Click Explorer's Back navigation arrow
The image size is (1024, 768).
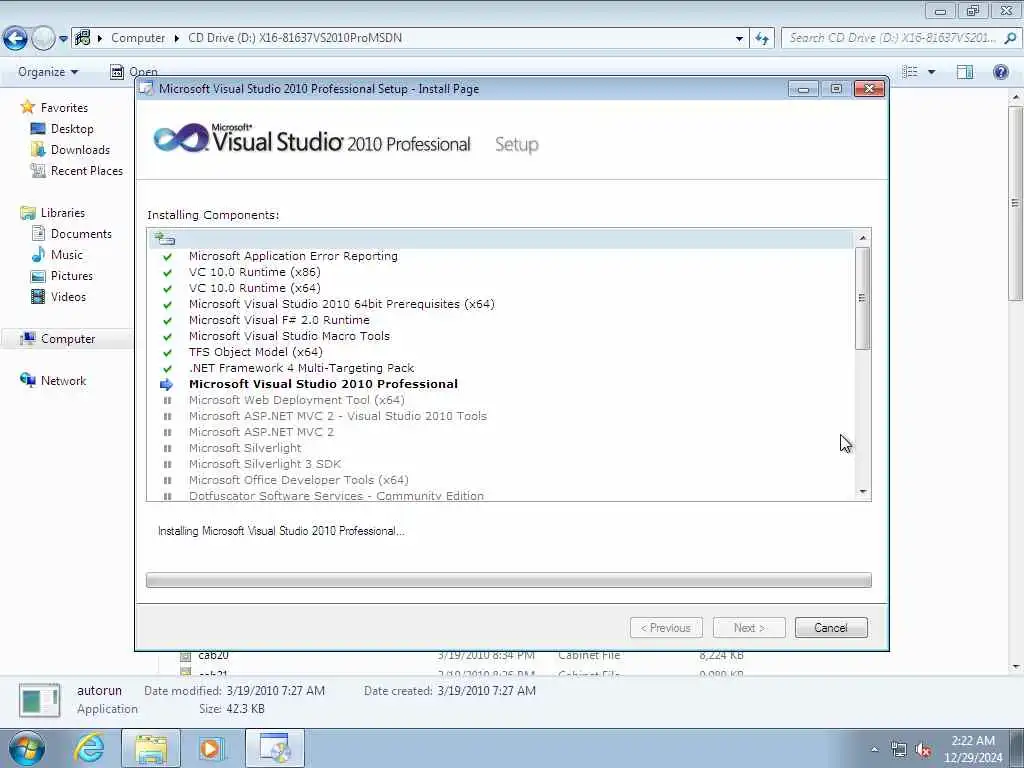click(15, 39)
